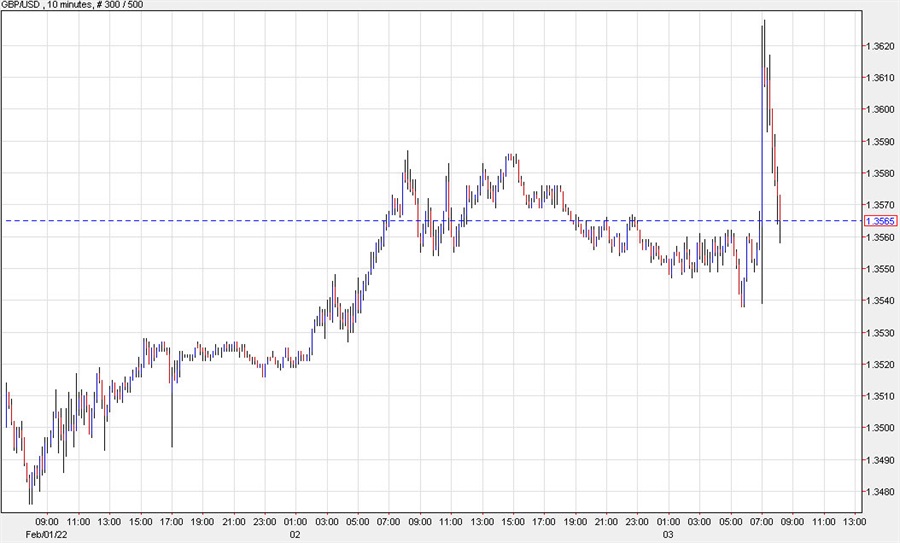Click the 13:00 time label under Feb/01/22
The width and height of the screenshot is (900, 543).
[x=109, y=522]
